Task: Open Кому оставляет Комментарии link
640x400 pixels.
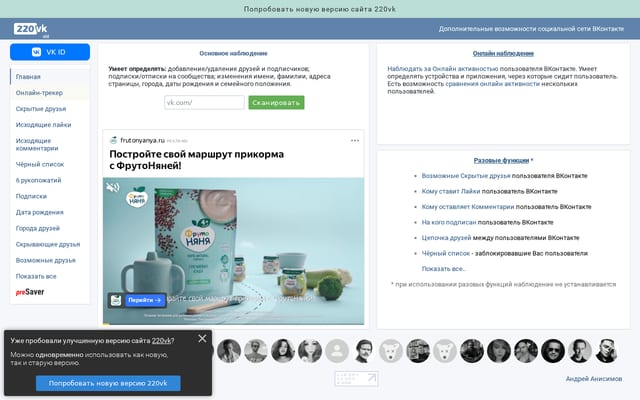Action: click(468, 207)
